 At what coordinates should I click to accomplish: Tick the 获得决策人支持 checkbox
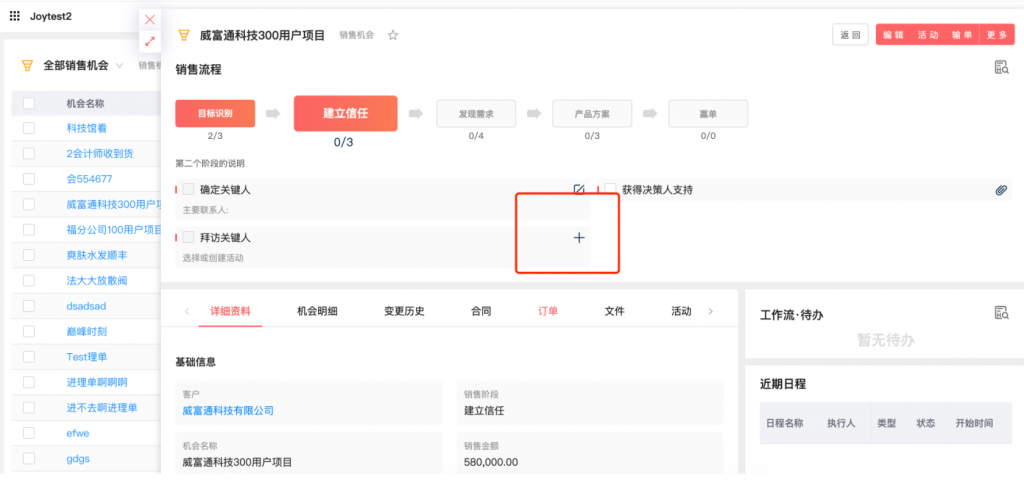(611, 189)
